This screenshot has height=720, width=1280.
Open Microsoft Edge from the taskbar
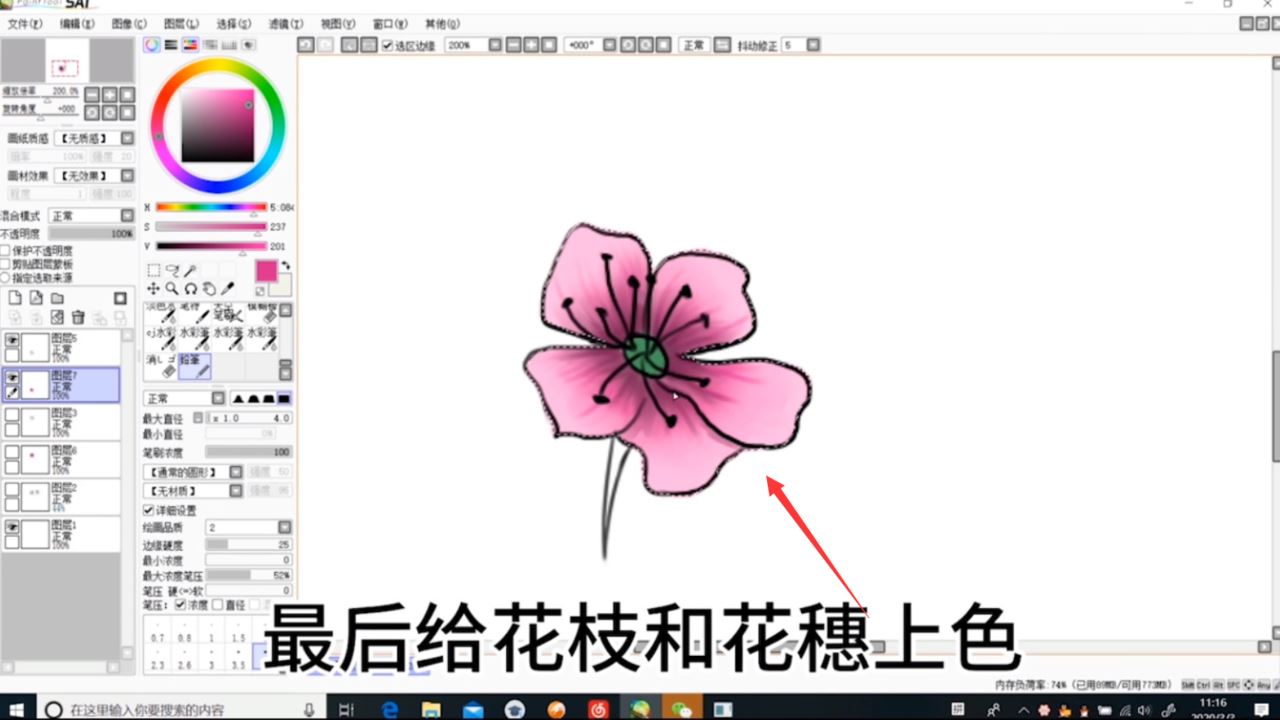(x=390, y=709)
